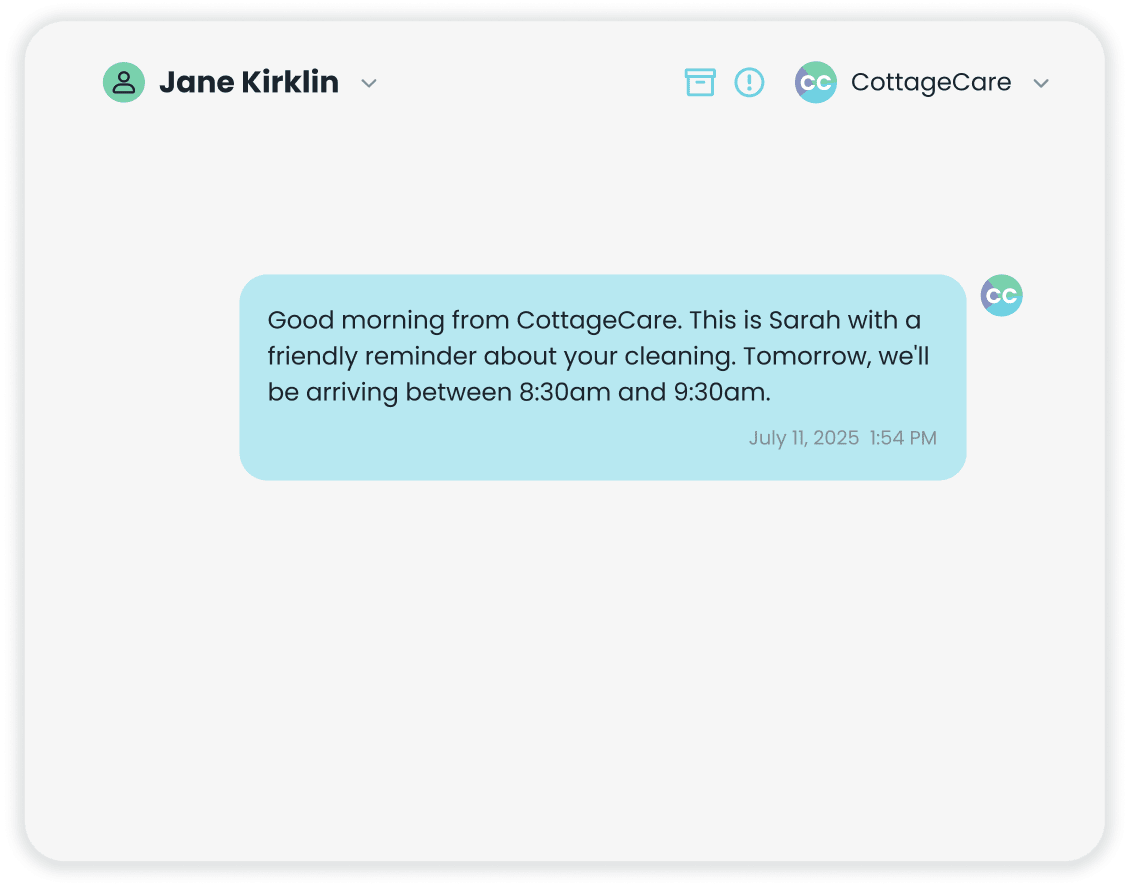Select the reminder message starting 'Good morning'
This screenshot has width=1127, height=887.
pyautogui.click(x=602, y=377)
